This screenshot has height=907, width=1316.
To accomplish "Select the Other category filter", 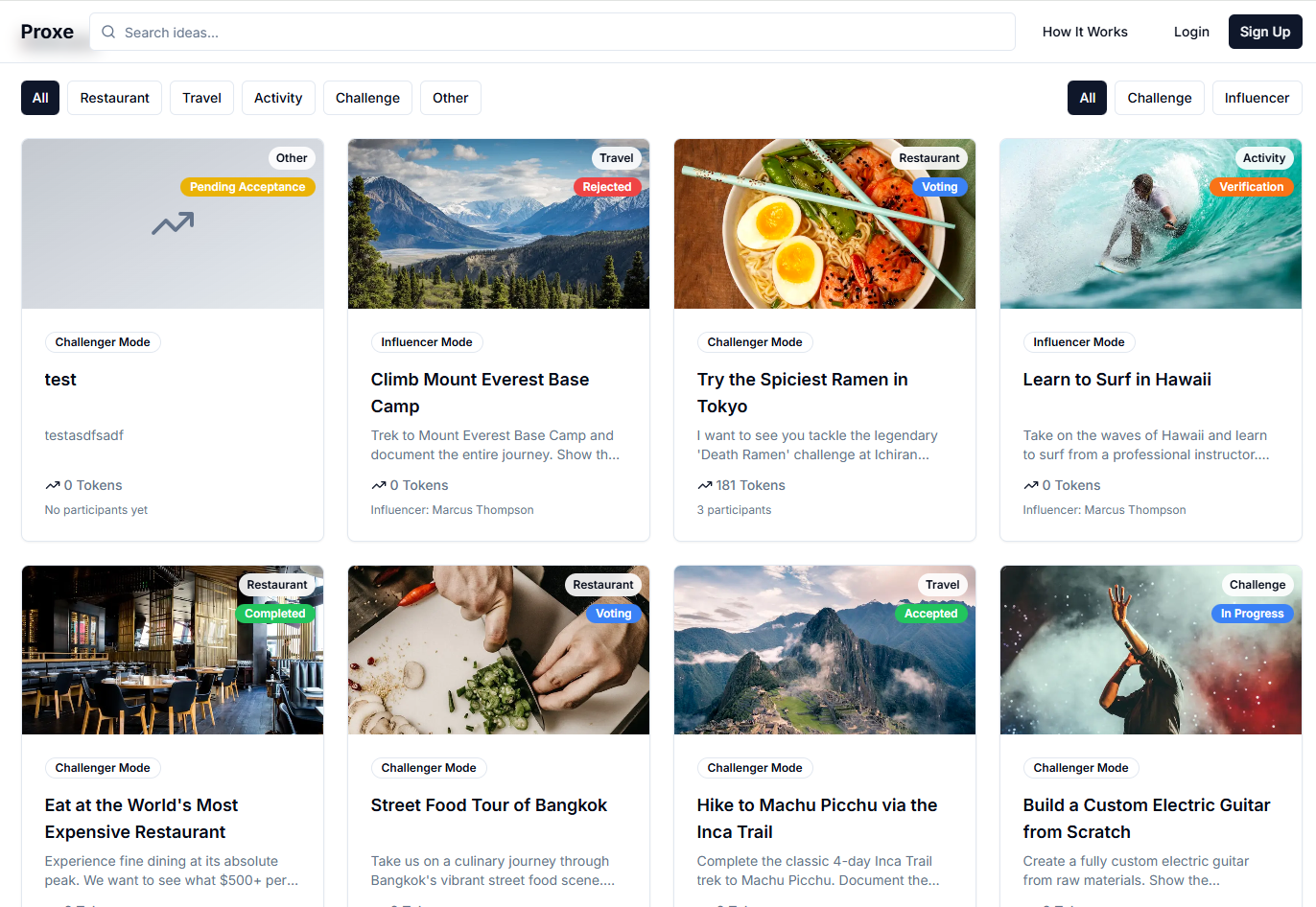I will point(450,98).
